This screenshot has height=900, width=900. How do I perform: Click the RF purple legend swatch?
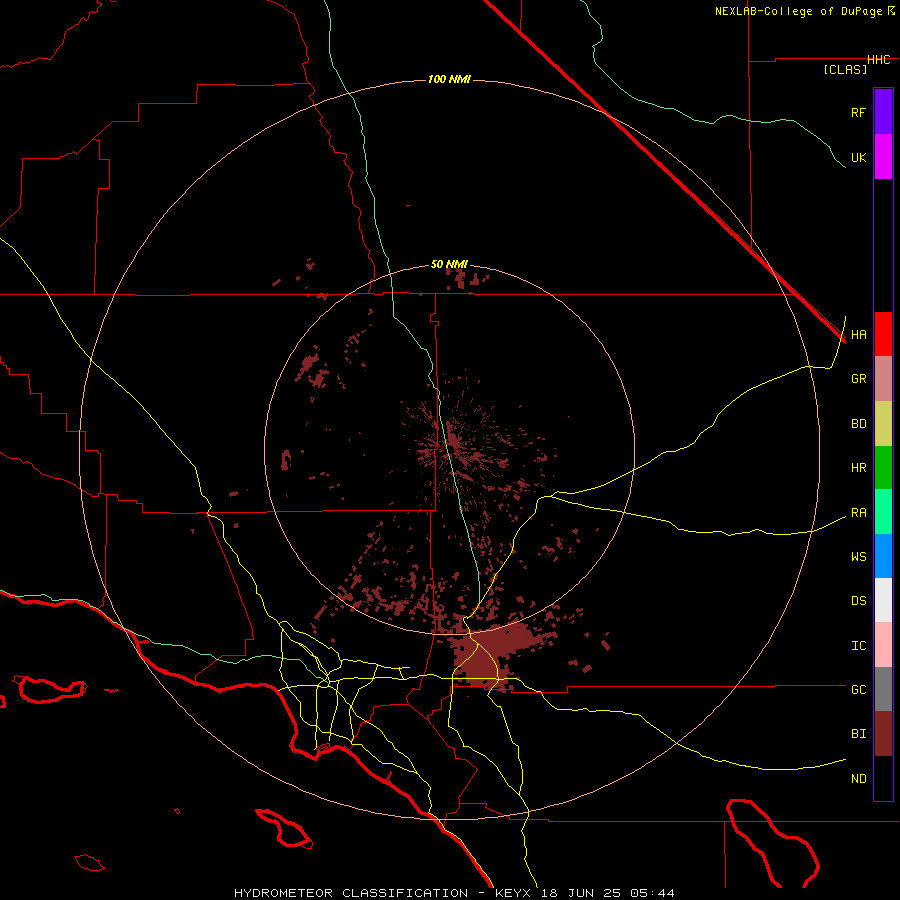(x=883, y=112)
